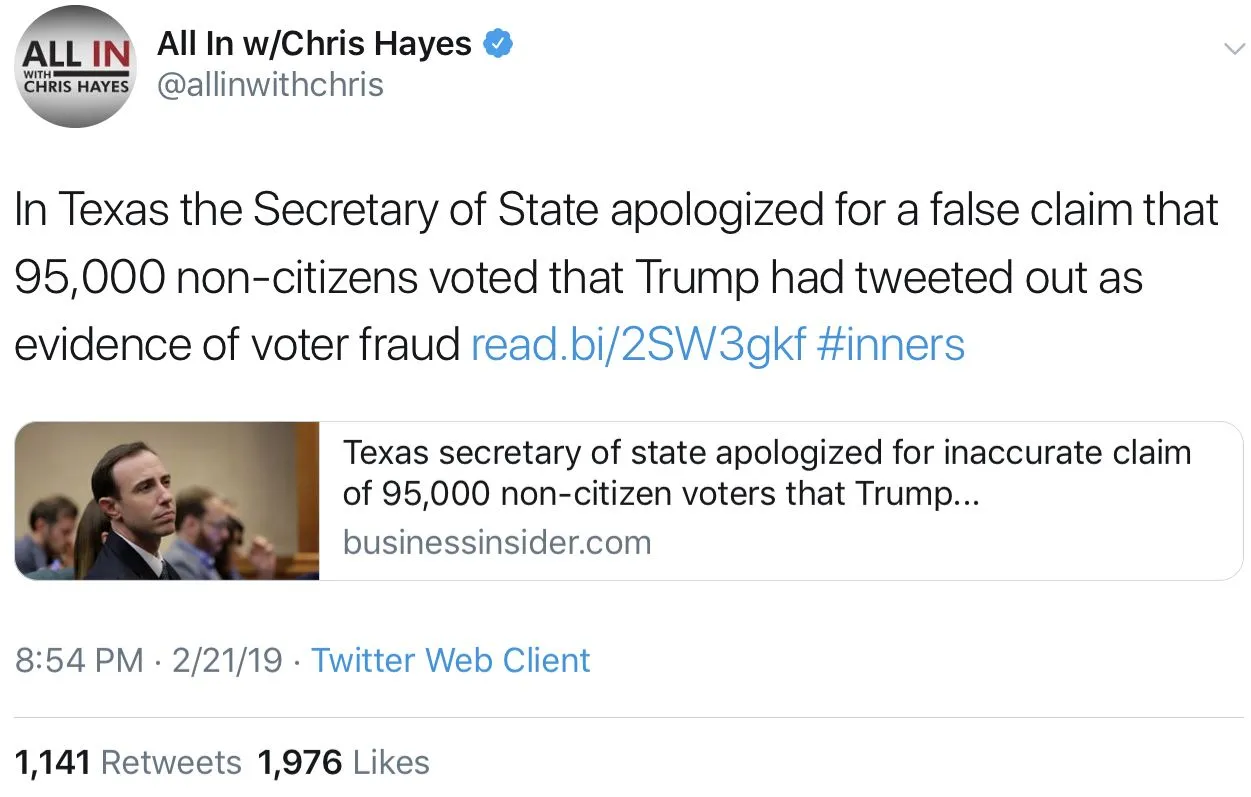Viewport: 1251px width, 797px height.
Task: Click the All In with Chris Hayes avatar
Action: pos(76,67)
